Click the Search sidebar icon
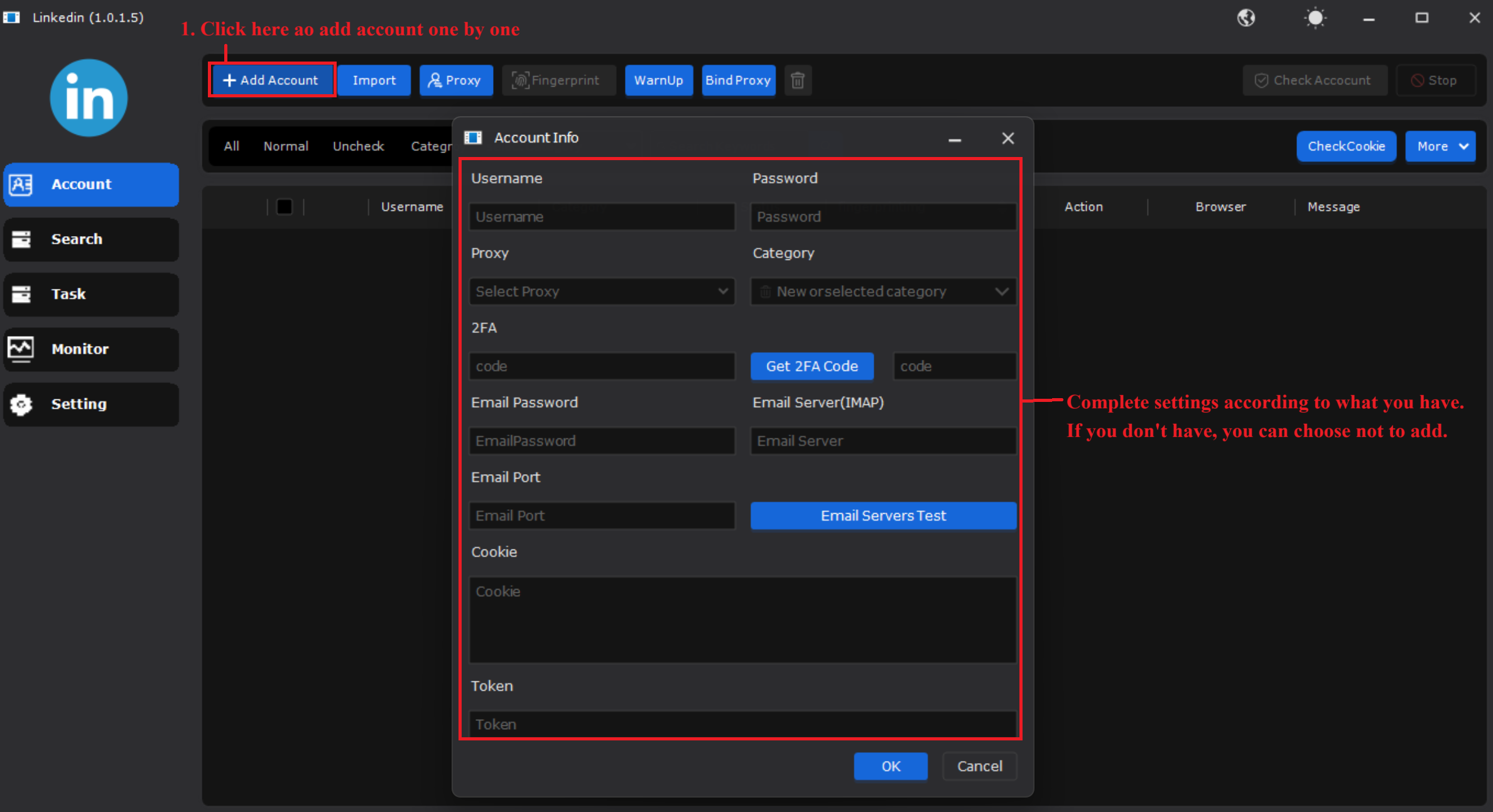1493x812 pixels. 21,239
